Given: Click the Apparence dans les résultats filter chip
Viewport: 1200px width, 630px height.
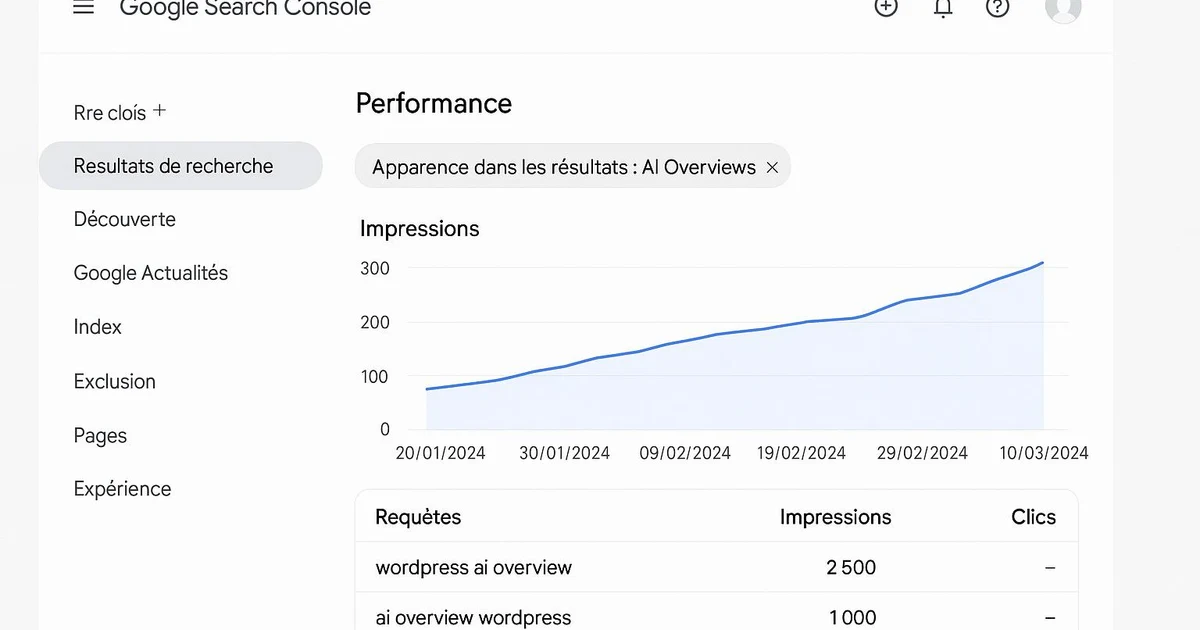Looking at the screenshot, I should (x=573, y=167).
